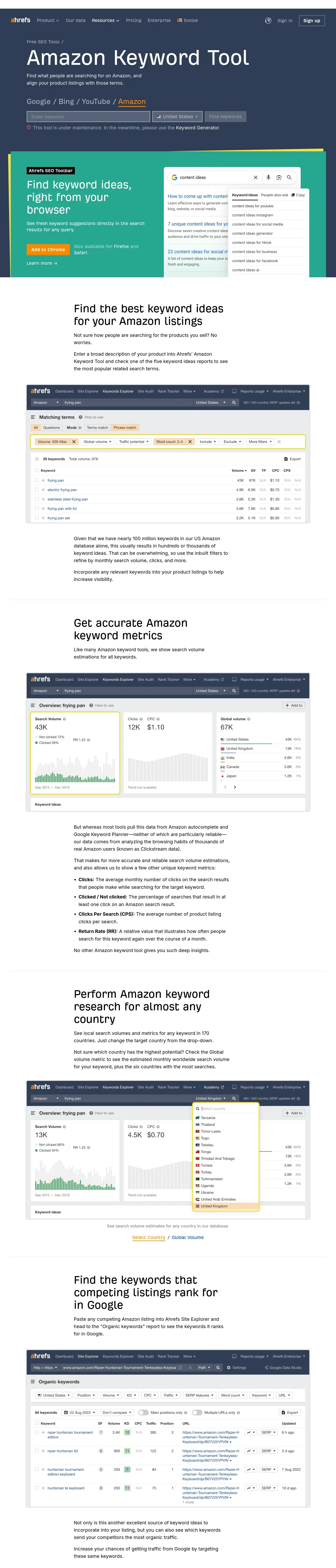Click the next arrow under Global volume countries

pos(235,787)
